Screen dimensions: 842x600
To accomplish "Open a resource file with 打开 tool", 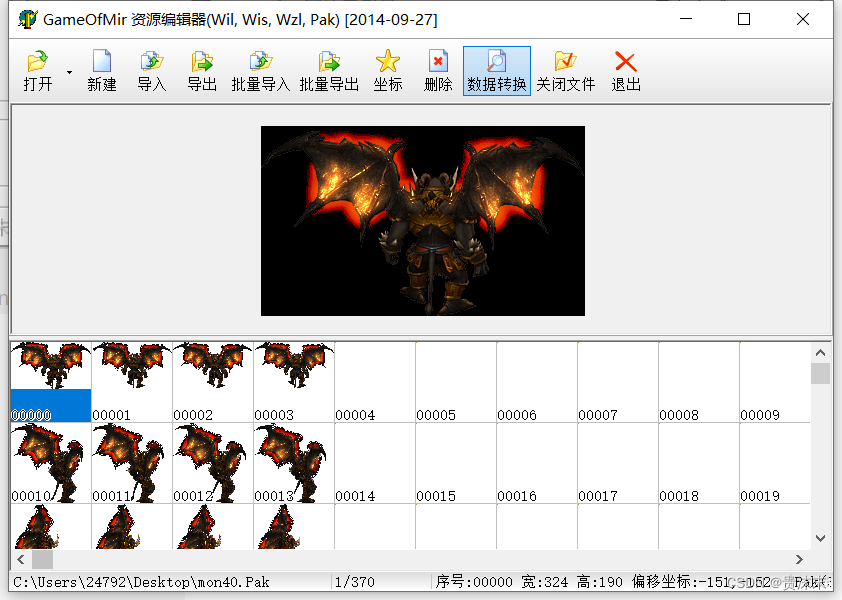I will (x=38, y=70).
